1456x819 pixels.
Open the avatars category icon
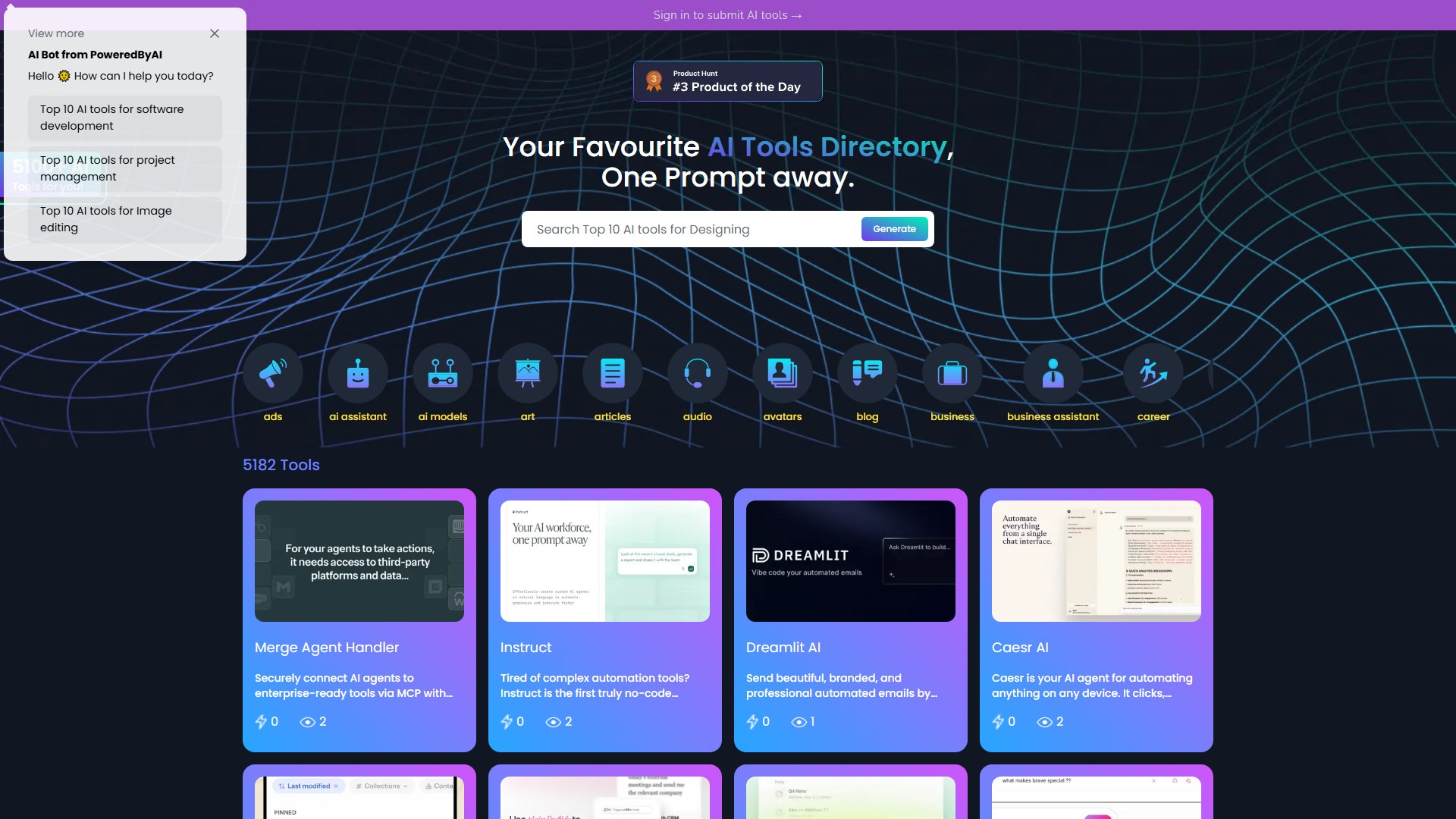click(783, 373)
